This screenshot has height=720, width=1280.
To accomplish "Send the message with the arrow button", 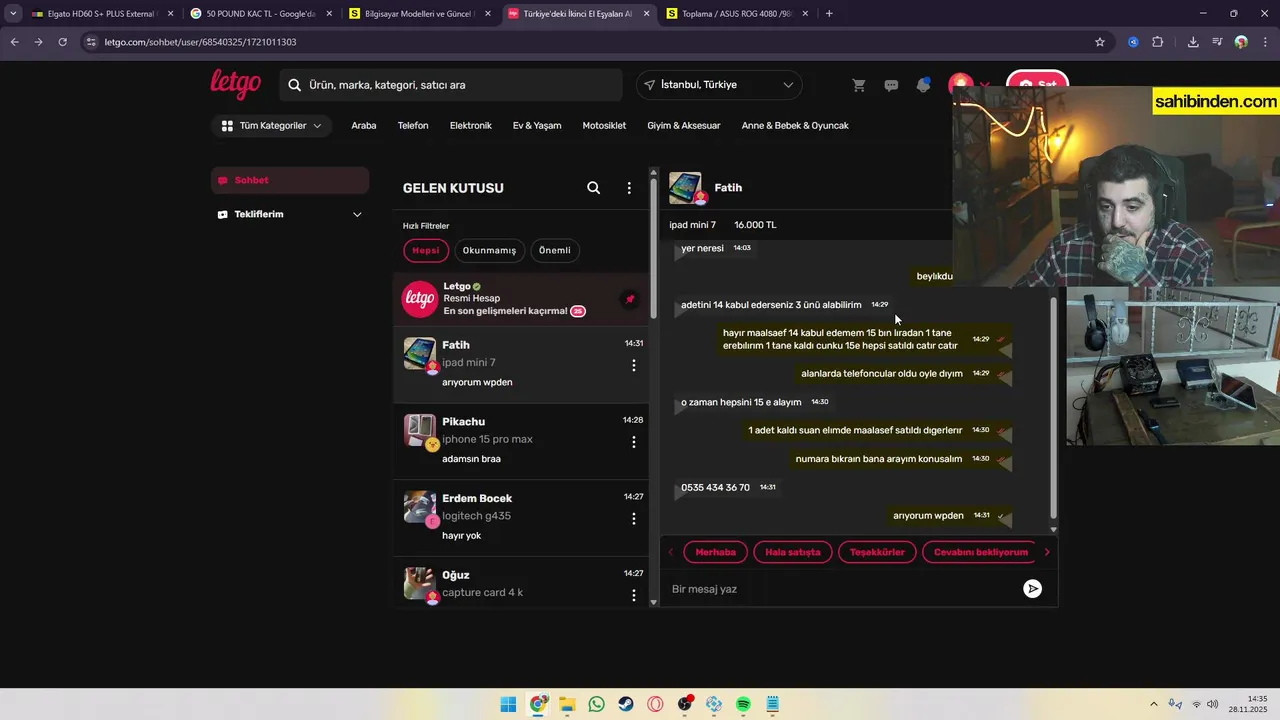I will click(1032, 589).
